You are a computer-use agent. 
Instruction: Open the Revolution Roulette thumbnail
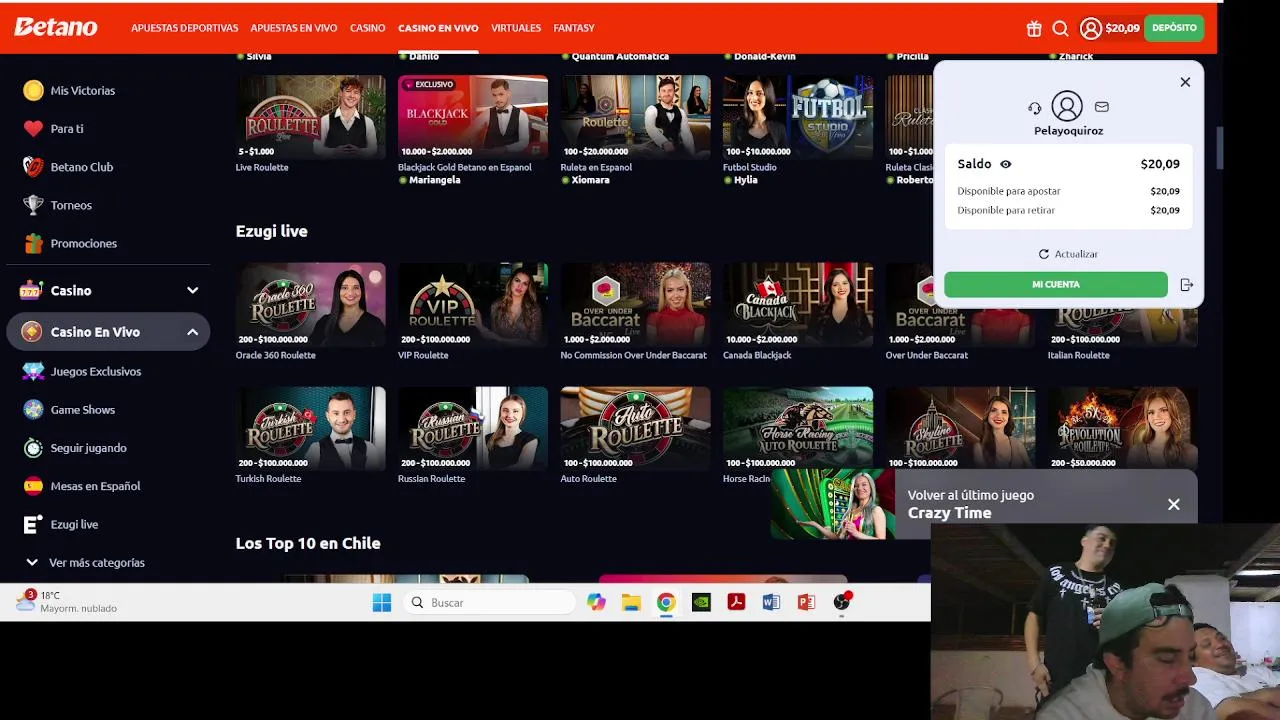(1123, 428)
